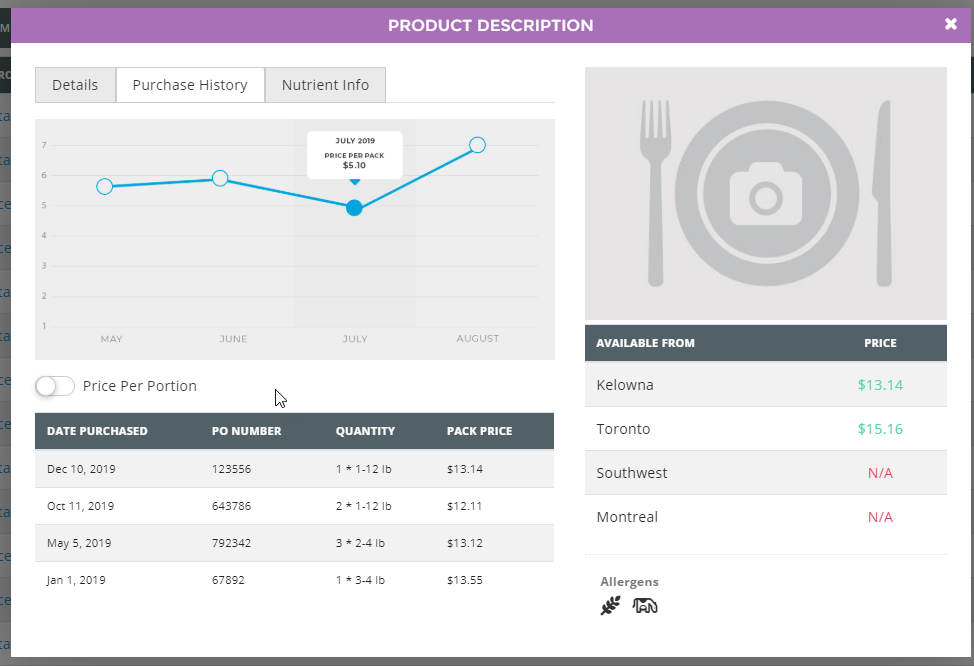
Task: Click the Montreal N/A price
Action: click(x=880, y=518)
